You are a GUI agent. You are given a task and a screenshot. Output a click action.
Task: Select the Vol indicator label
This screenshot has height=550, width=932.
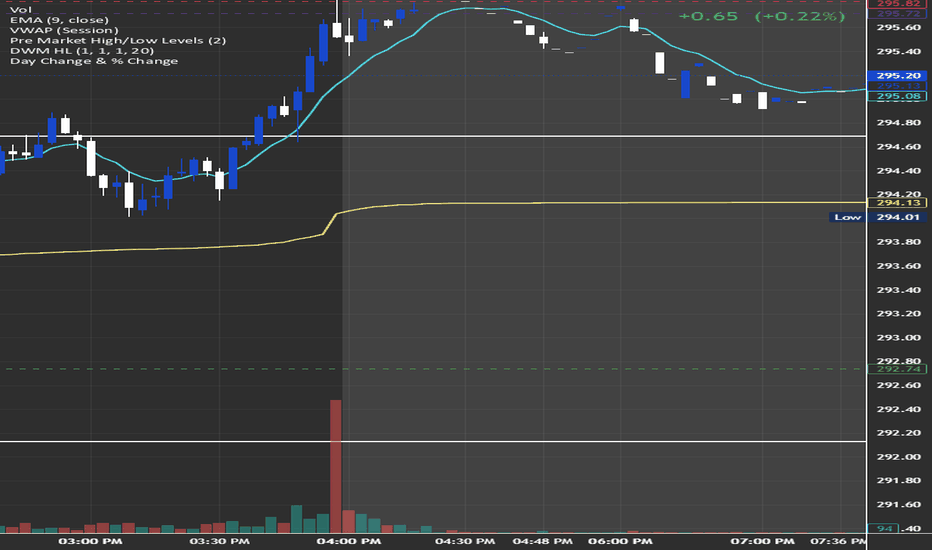coord(21,10)
